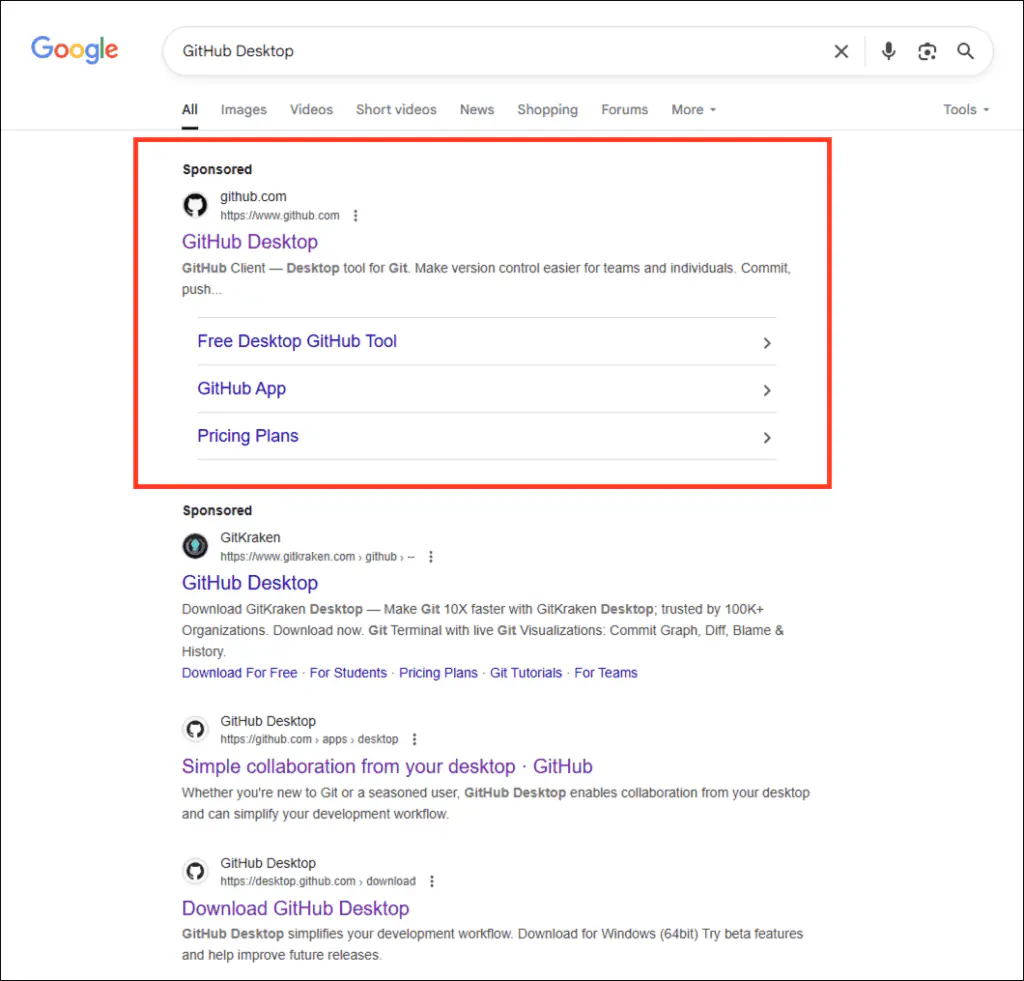Click the GitHub octocat favicon

pyautogui.click(x=195, y=204)
